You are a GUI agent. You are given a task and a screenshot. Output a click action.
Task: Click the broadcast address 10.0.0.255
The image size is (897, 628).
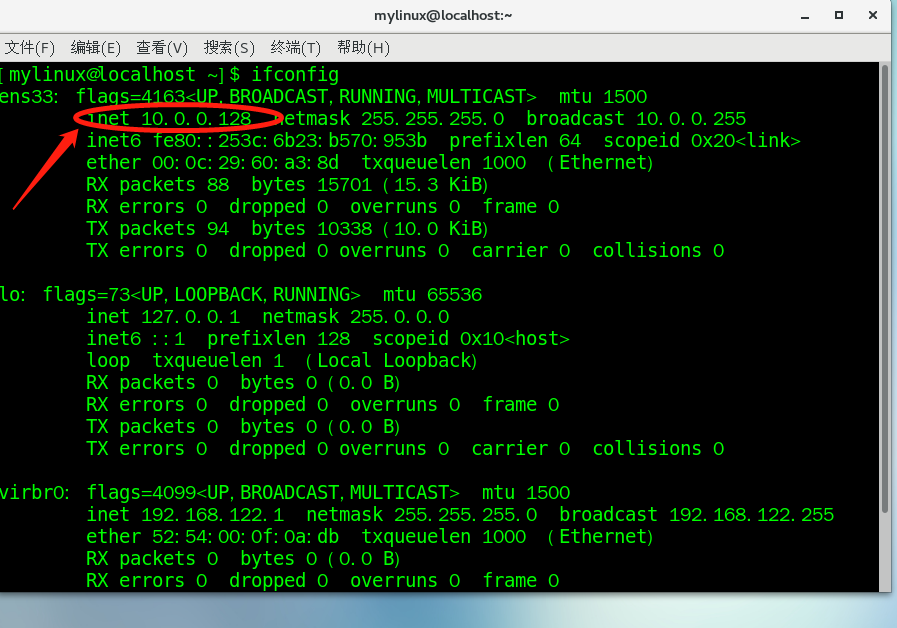click(691, 118)
